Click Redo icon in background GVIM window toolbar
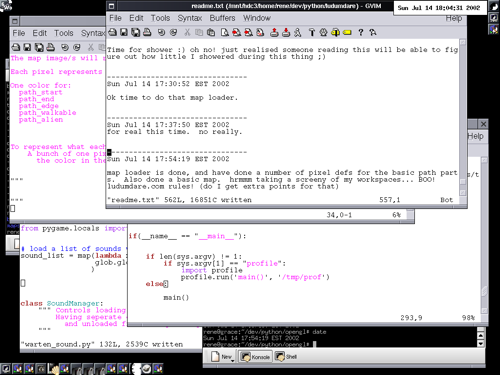 [77, 47]
